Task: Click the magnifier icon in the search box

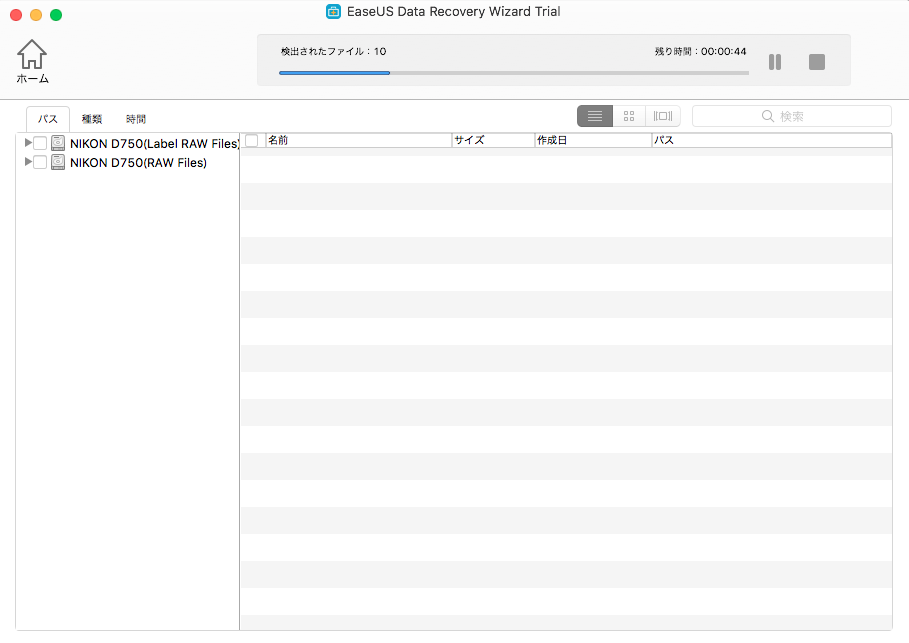Action: coord(768,116)
